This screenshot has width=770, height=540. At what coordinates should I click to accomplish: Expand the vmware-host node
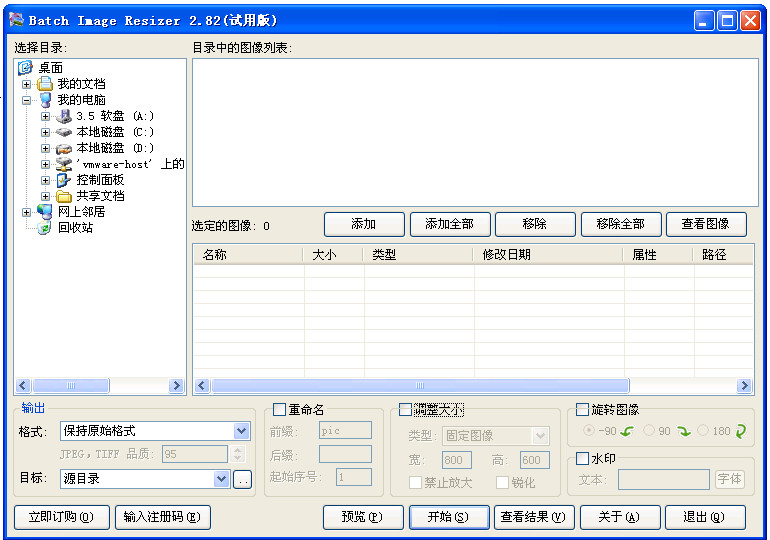pyautogui.click(x=45, y=164)
